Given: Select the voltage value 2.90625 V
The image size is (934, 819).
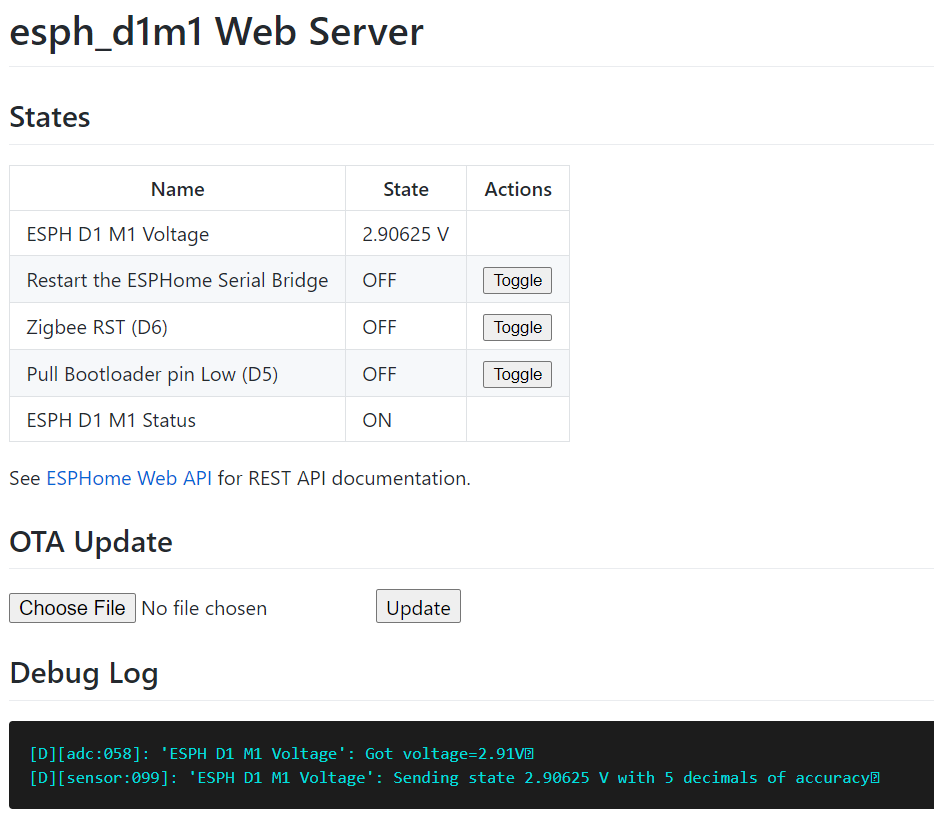Looking at the screenshot, I should (404, 234).
